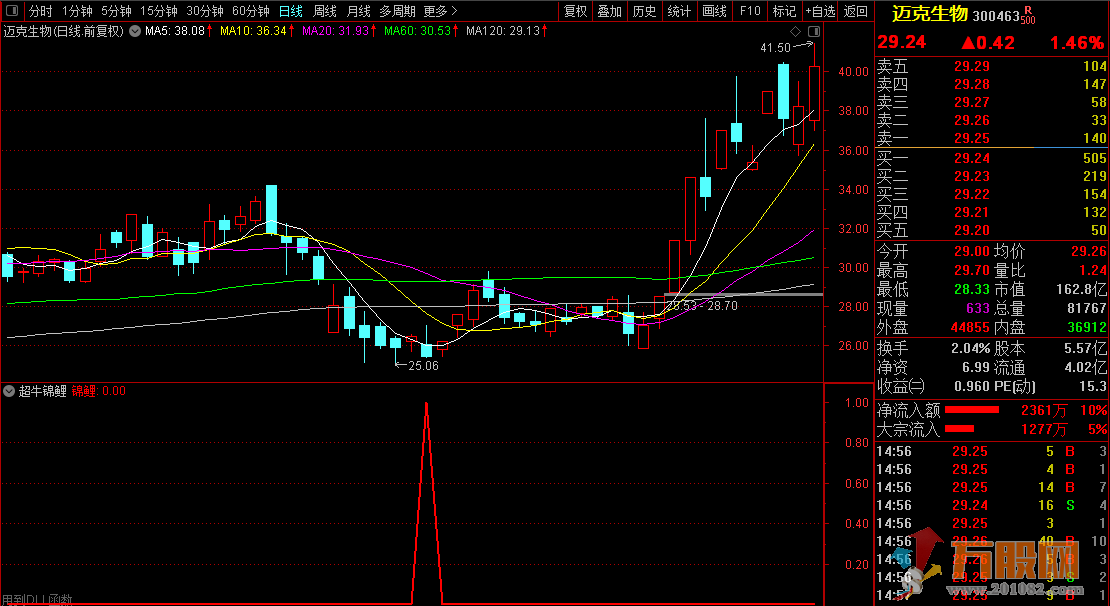Select the 卖二 ask row at 29.26
This screenshot has width=1110, height=606.
[x=992, y=120]
